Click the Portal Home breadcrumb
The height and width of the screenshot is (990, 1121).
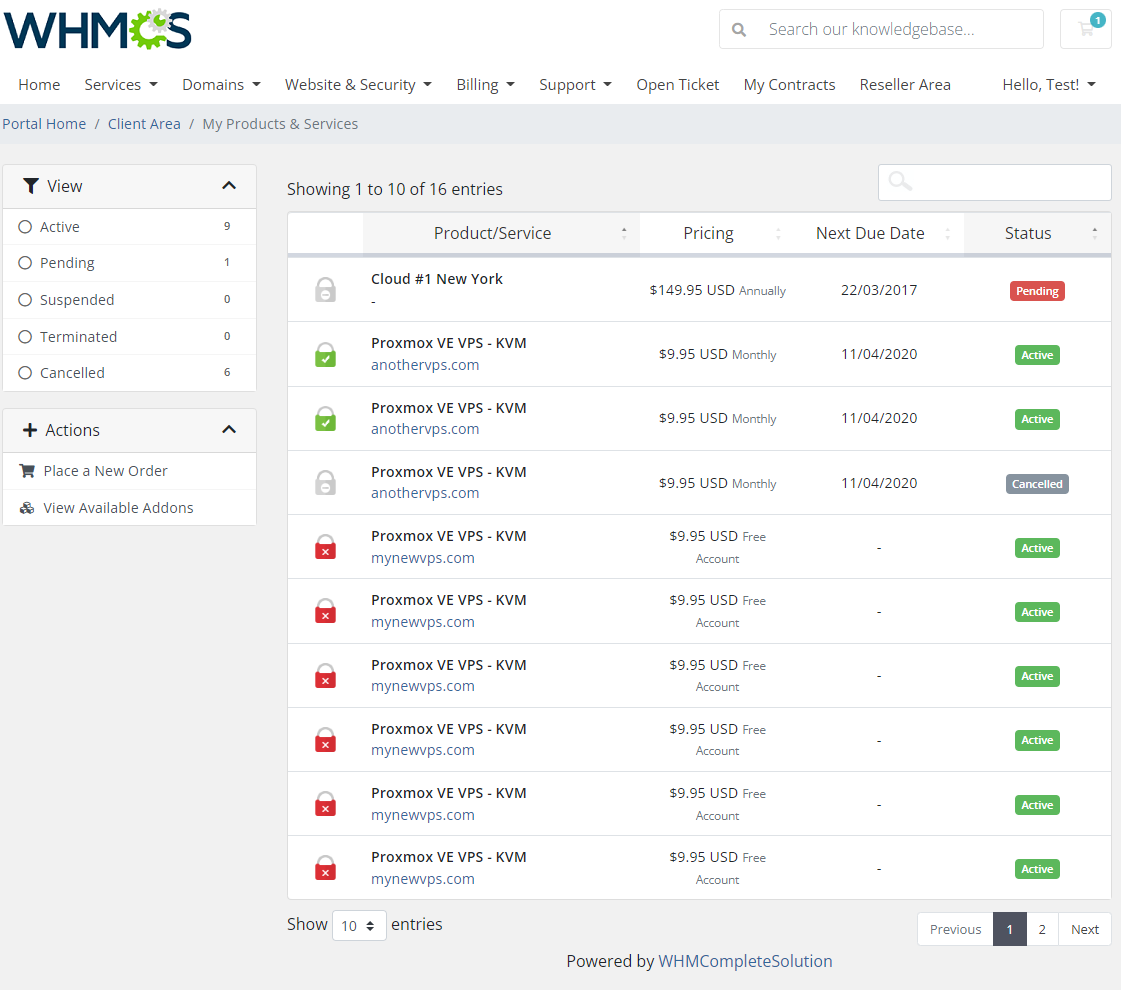pyautogui.click(x=44, y=124)
